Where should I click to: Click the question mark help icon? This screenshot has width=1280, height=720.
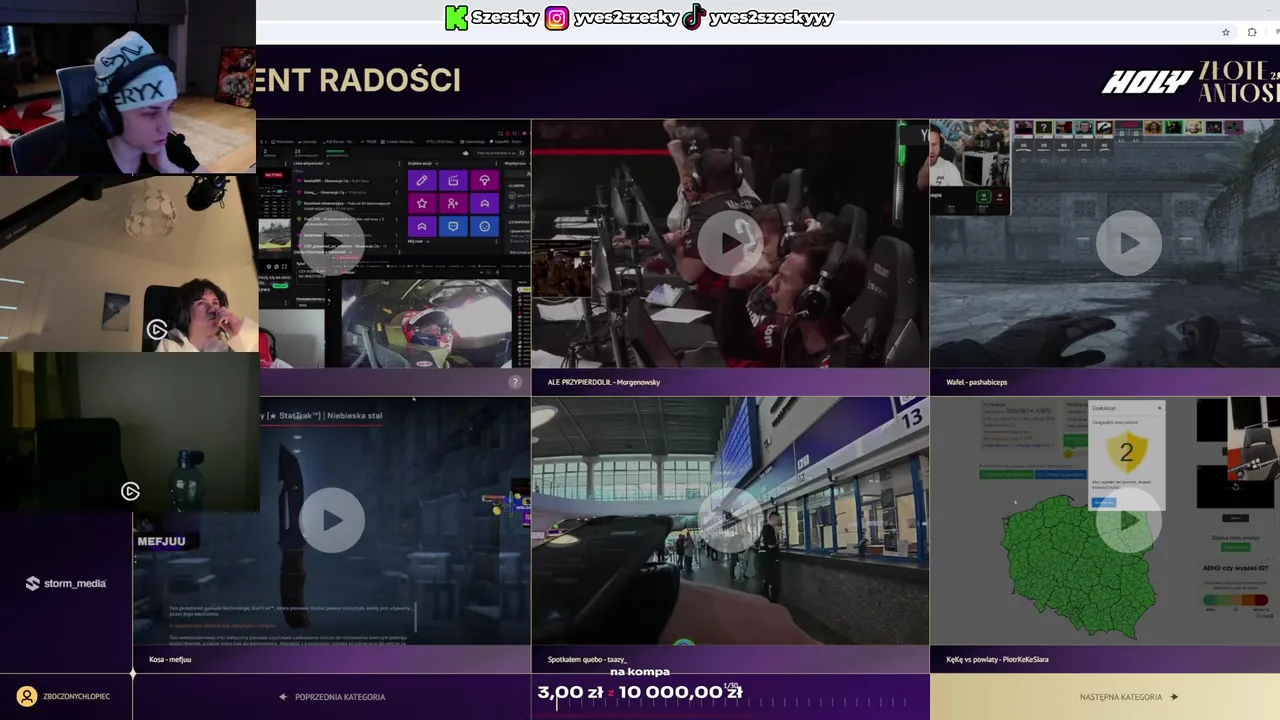515,382
